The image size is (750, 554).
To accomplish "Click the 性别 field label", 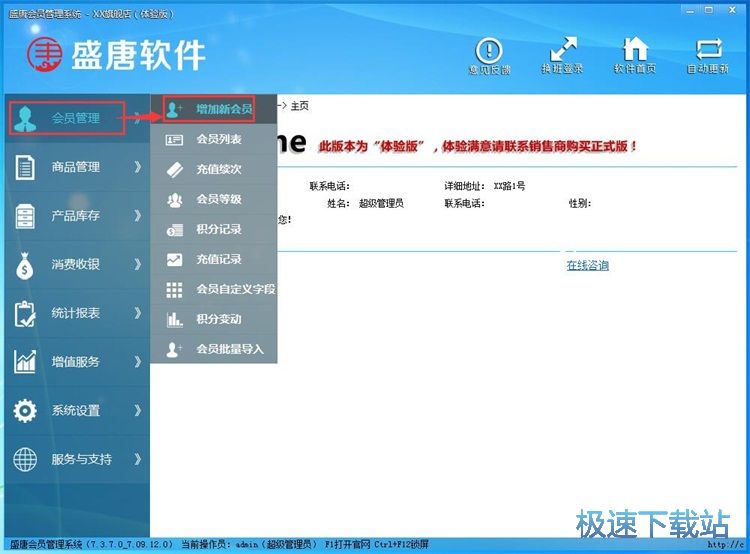I will click(580, 204).
